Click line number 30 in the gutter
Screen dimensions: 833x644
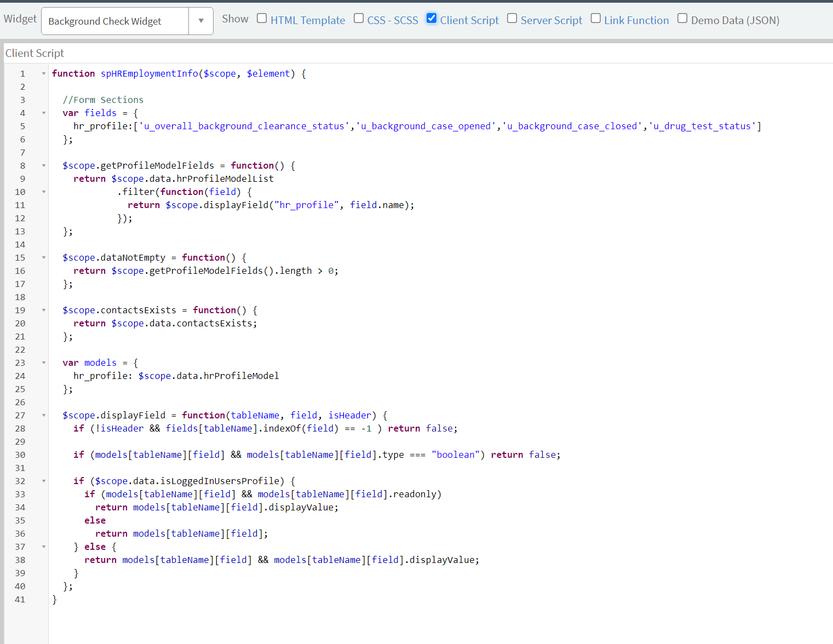point(20,455)
